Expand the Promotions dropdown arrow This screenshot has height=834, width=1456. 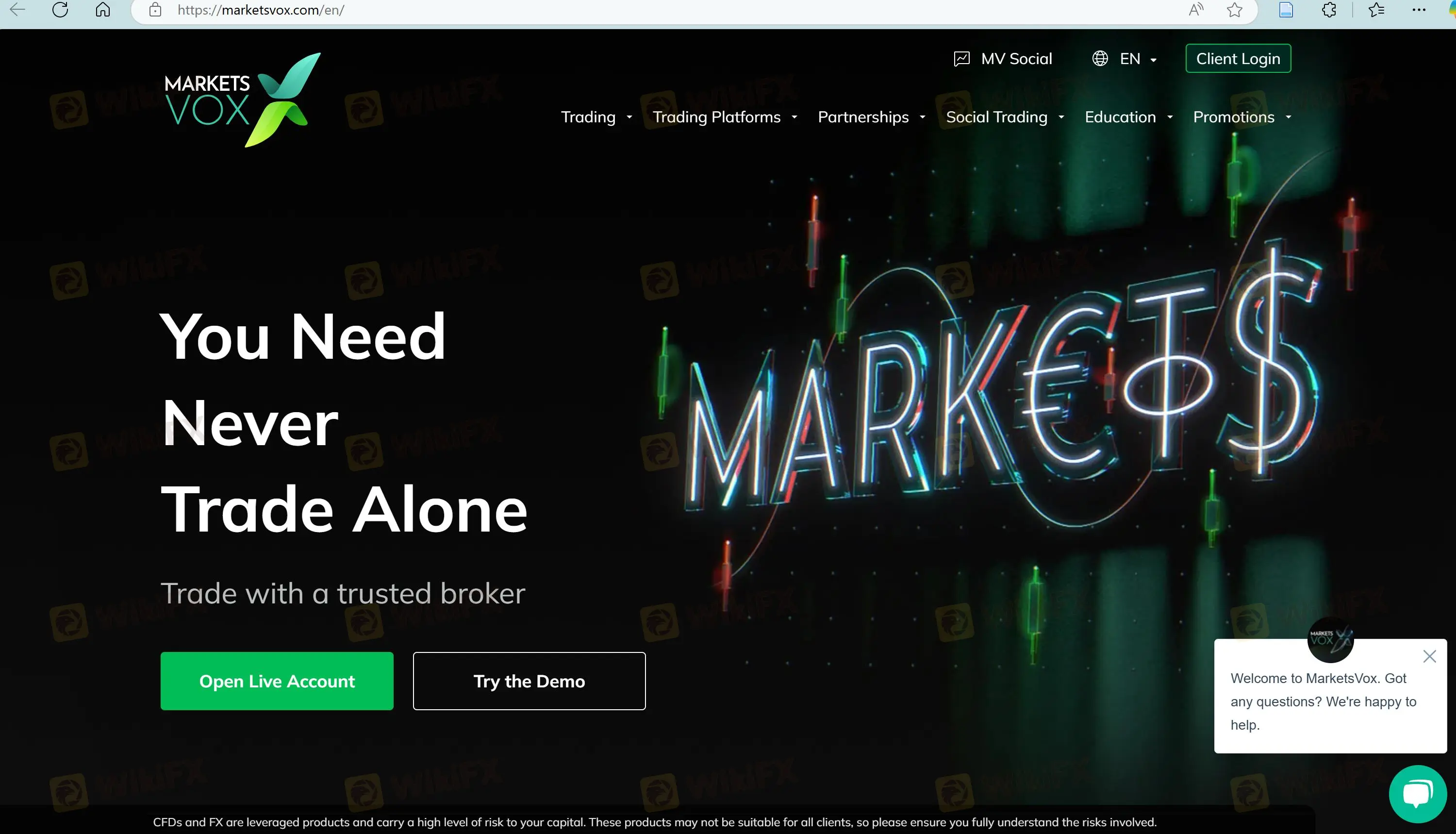[1288, 117]
